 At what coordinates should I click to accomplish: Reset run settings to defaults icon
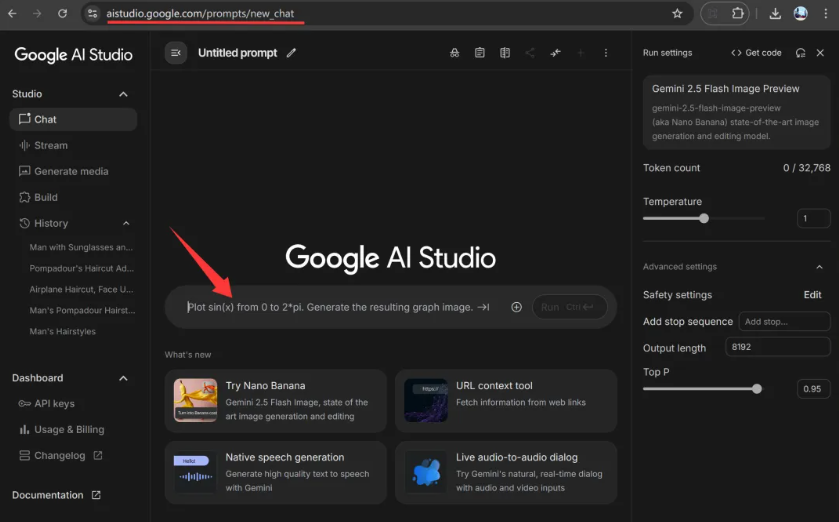click(x=800, y=53)
